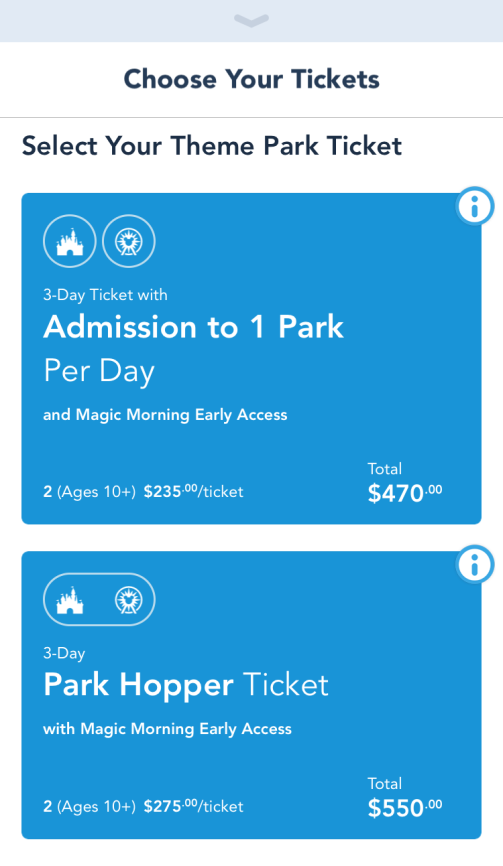Click the Choose Your Tickets header

click(251, 79)
